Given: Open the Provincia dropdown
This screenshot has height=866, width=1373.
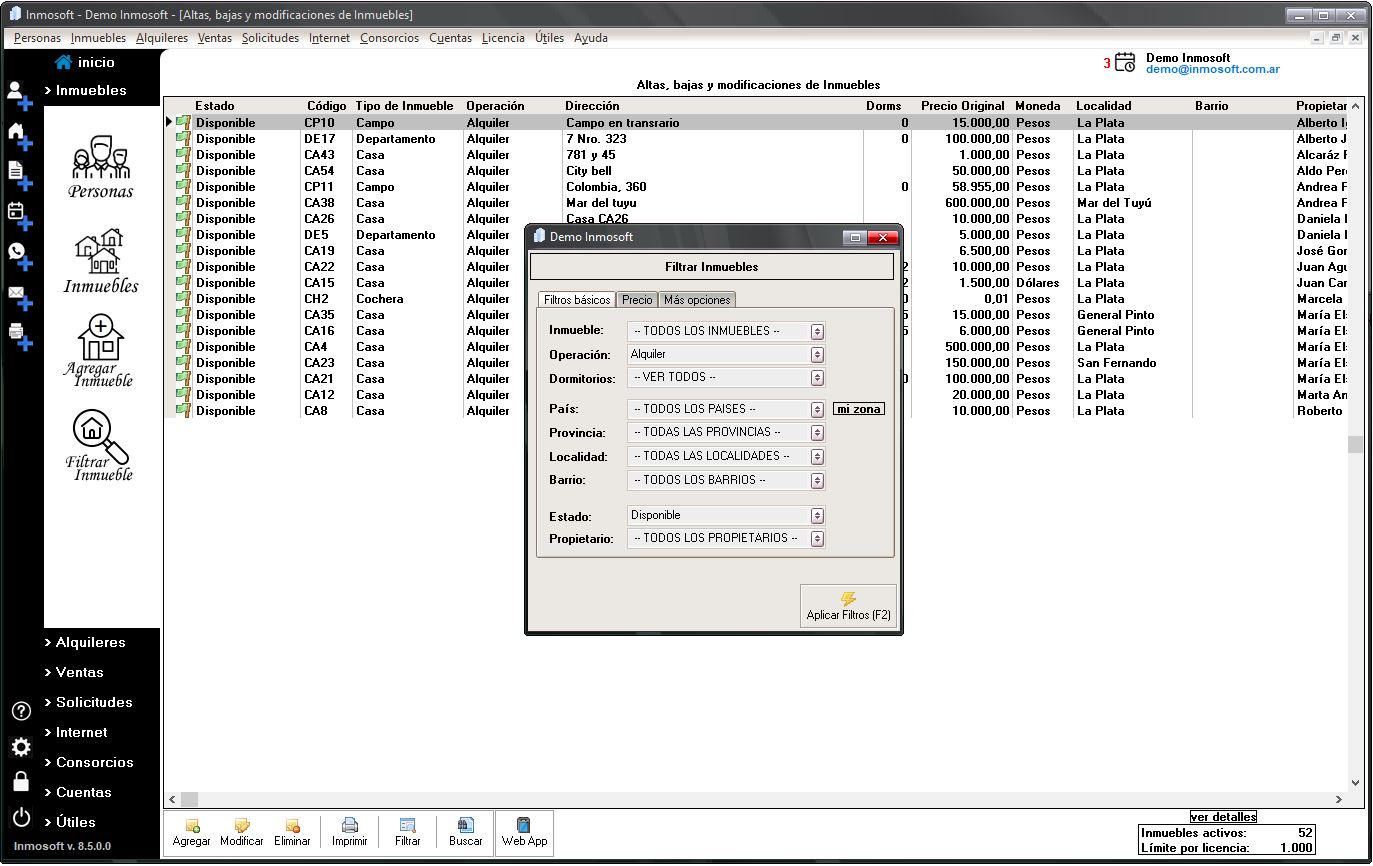Looking at the screenshot, I should click(x=726, y=433).
